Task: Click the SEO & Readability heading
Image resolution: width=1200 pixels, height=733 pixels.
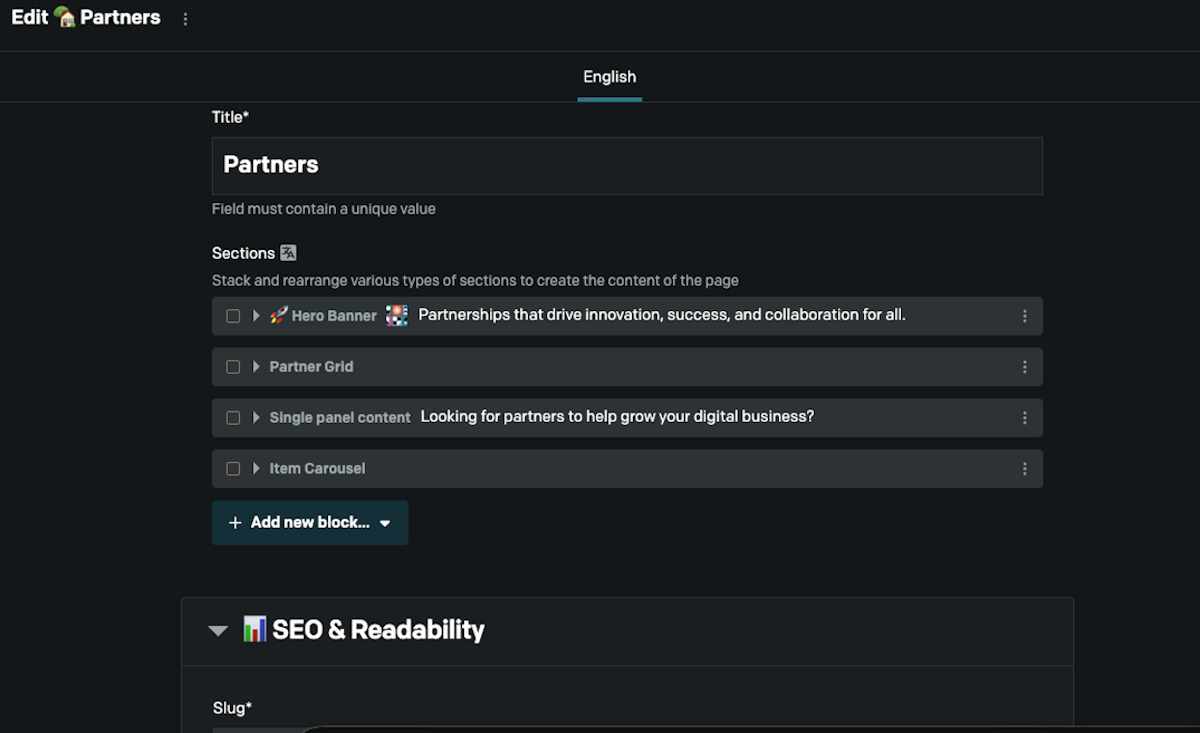Action: coord(378,630)
